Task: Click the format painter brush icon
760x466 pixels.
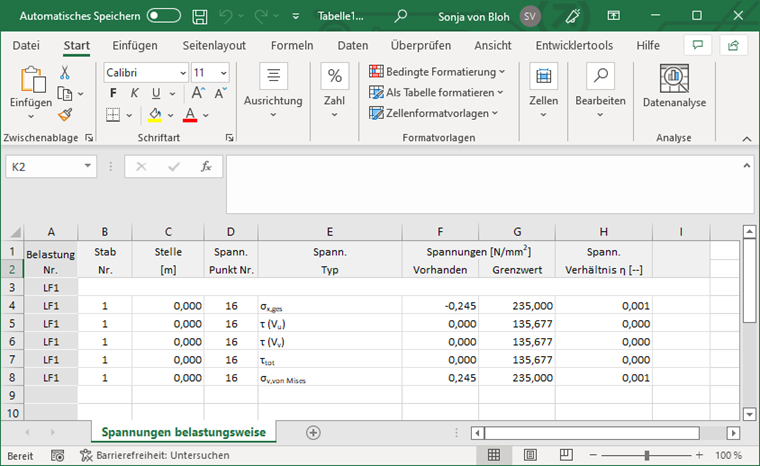Action: click(65, 115)
